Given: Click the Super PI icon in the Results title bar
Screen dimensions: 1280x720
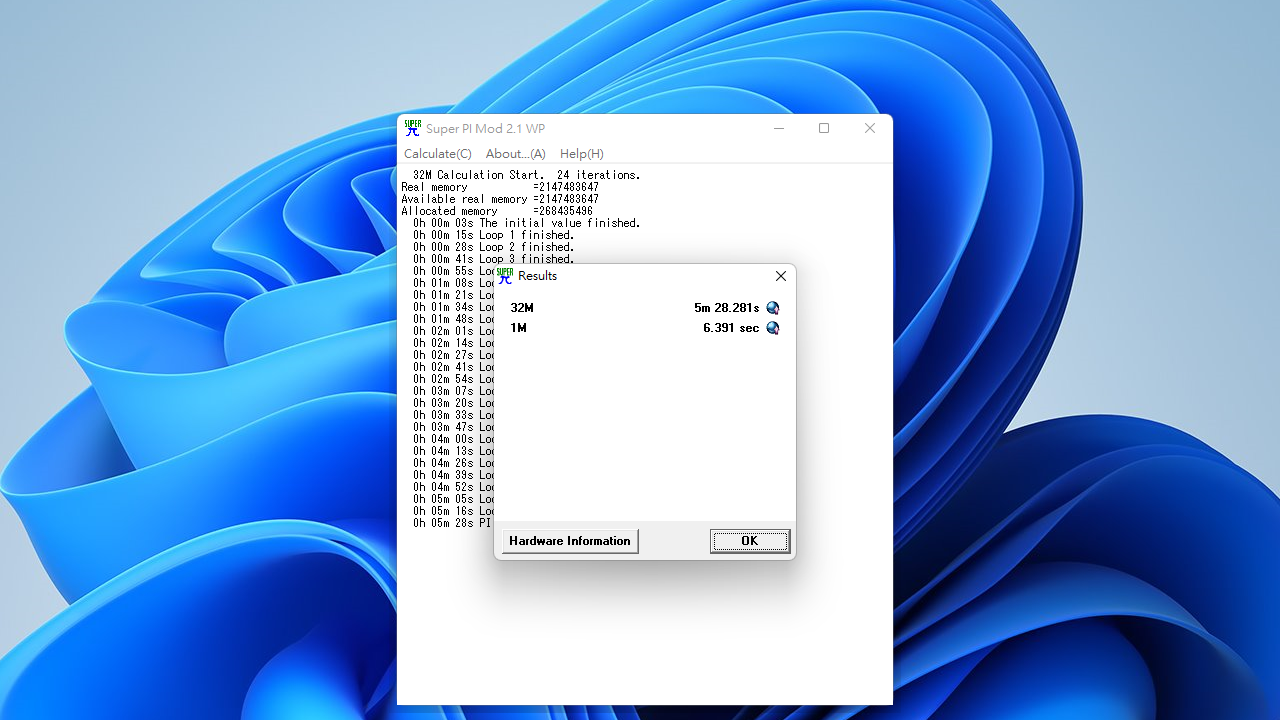Looking at the screenshot, I should coord(505,276).
